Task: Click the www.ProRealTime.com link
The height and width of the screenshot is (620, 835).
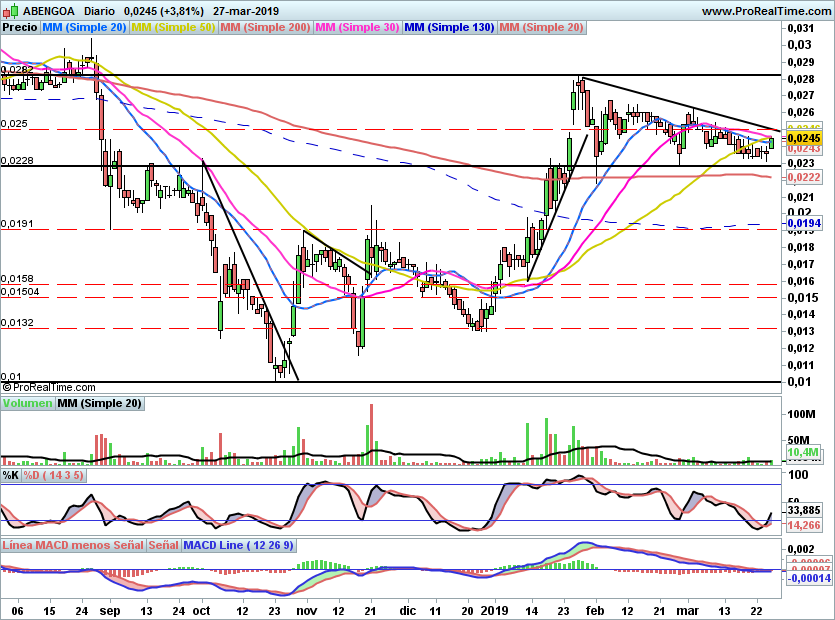Action: [766, 11]
